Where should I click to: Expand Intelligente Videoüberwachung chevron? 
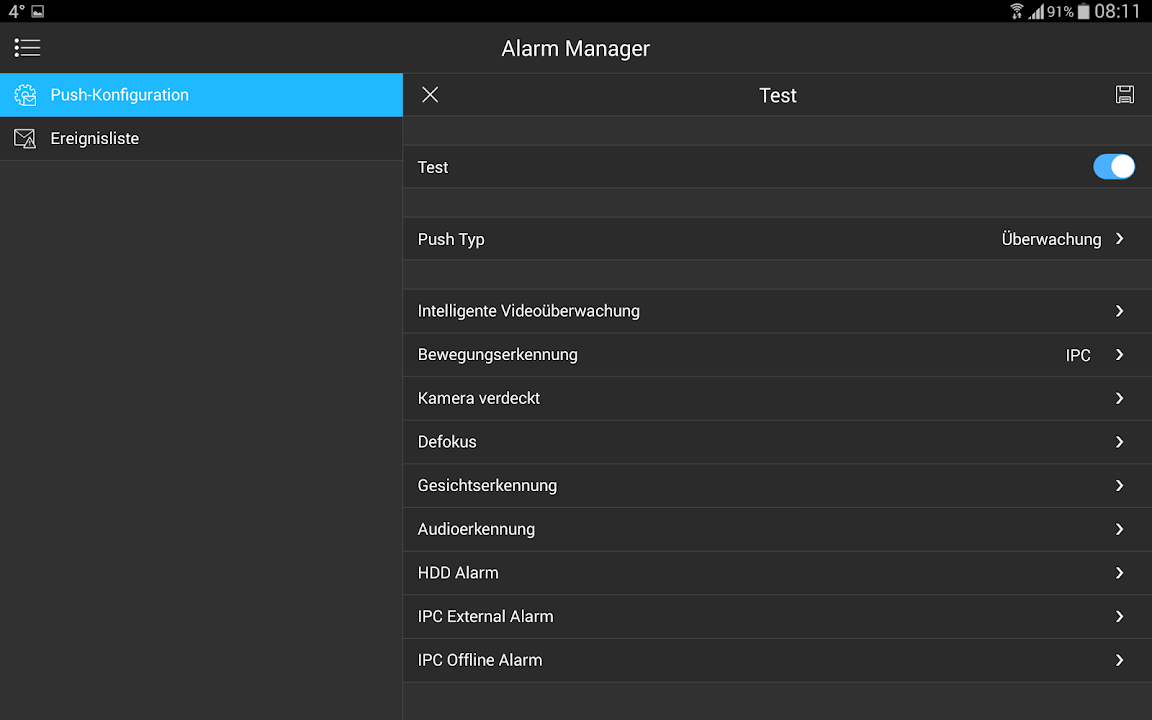(x=1119, y=311)
